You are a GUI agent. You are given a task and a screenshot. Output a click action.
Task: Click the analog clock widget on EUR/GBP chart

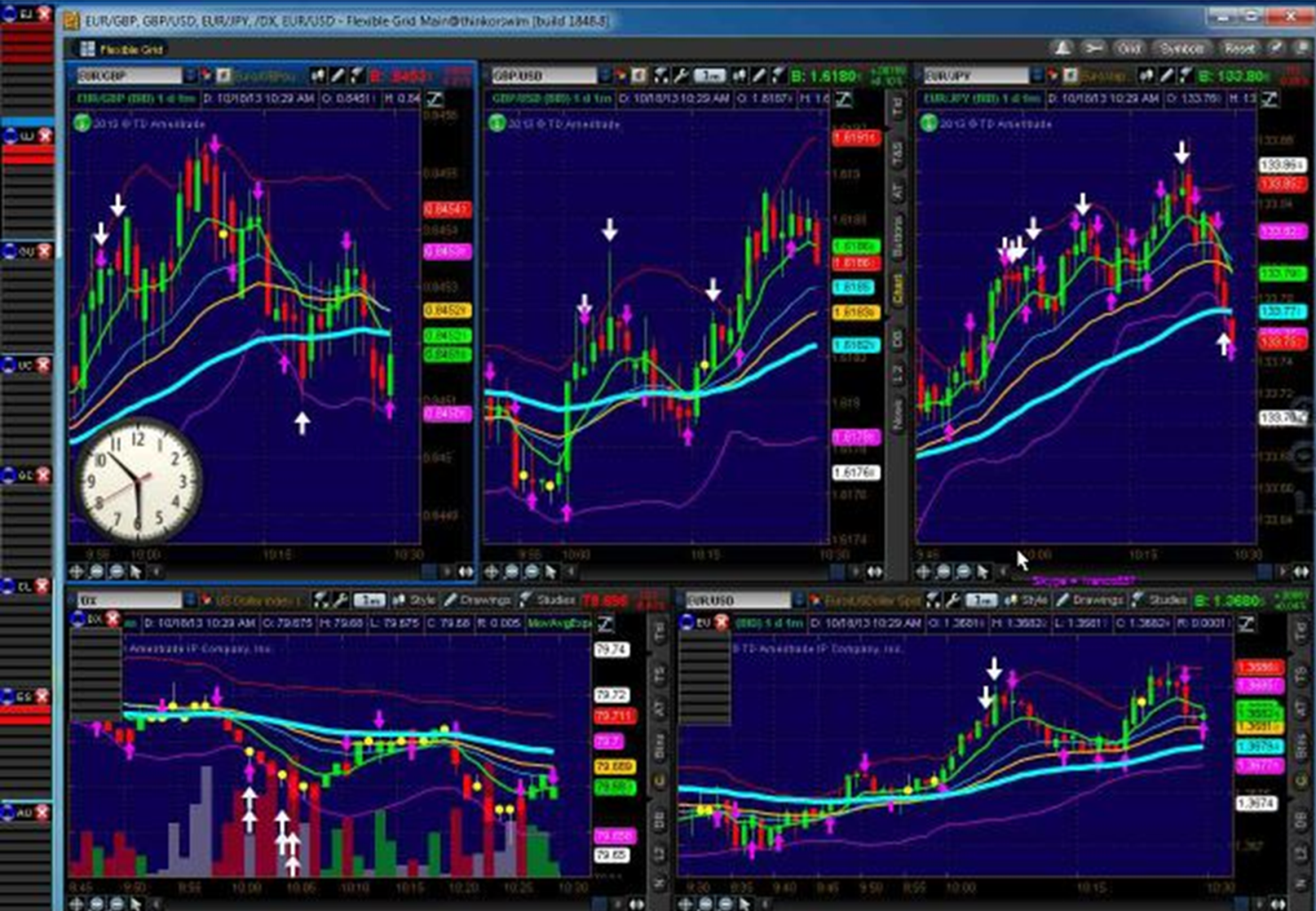pyautogui.click(x=137, y=481)
